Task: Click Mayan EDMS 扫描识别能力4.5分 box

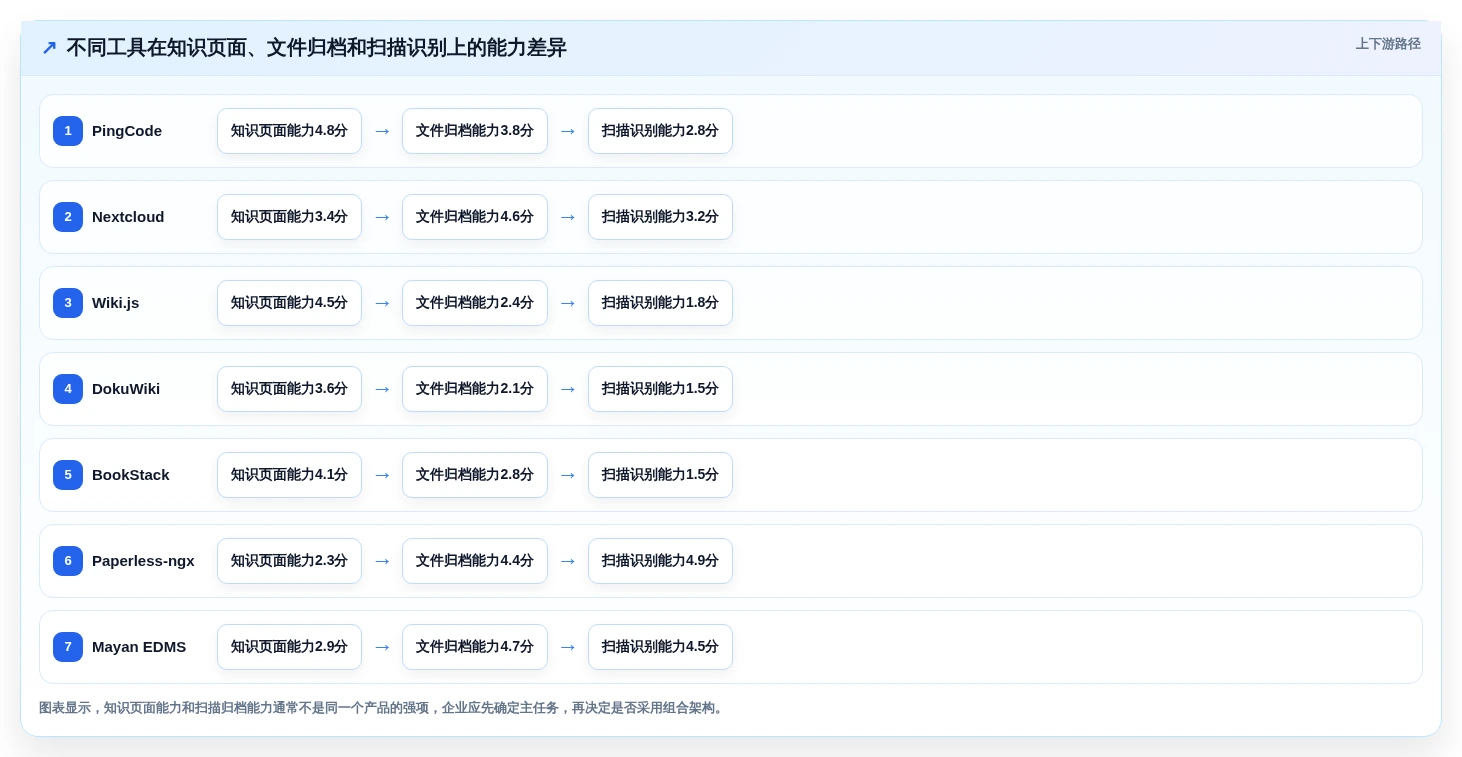Action: 660,647
